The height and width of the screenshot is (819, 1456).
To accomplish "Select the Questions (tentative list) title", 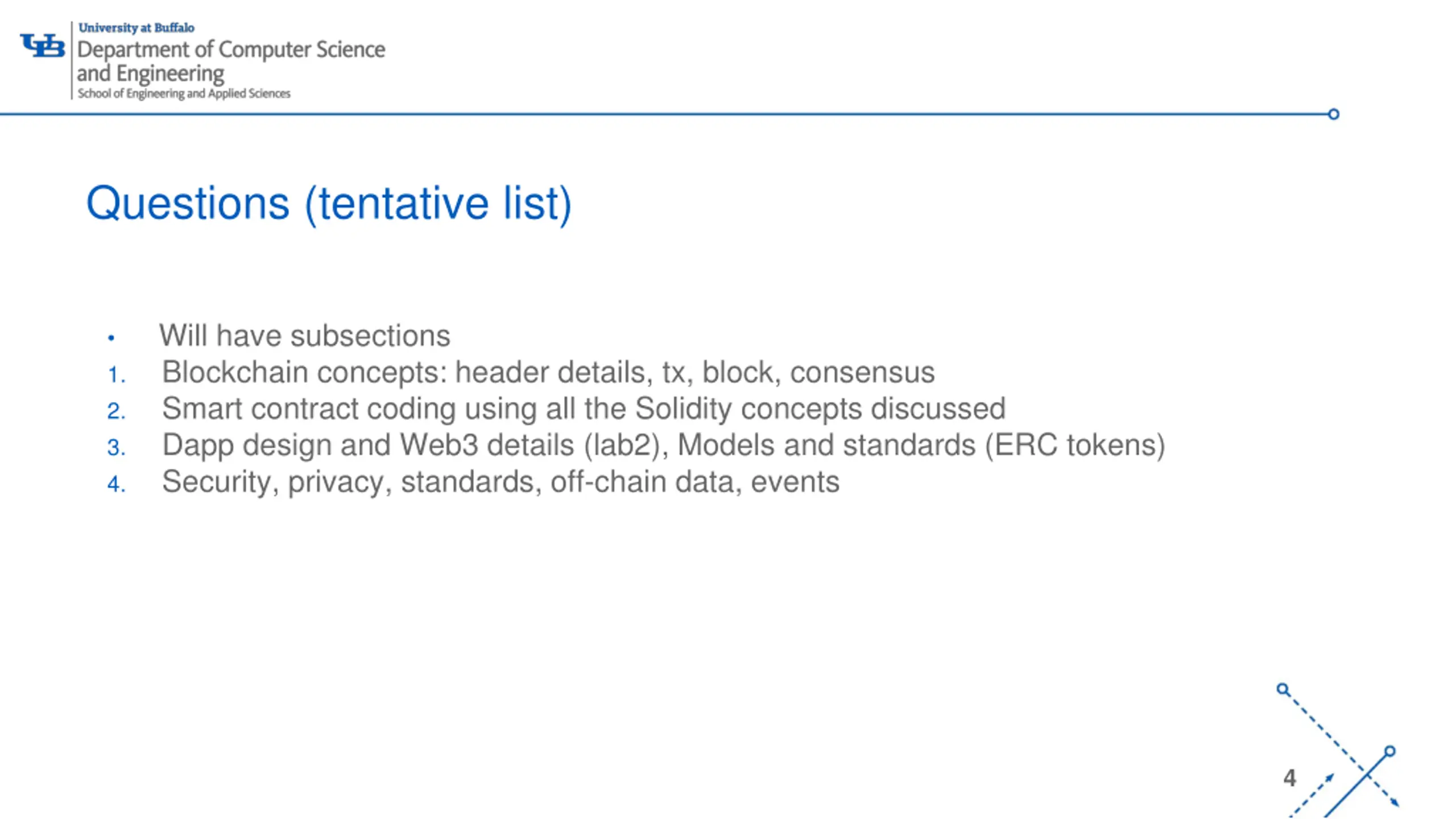I will point(329,204).
